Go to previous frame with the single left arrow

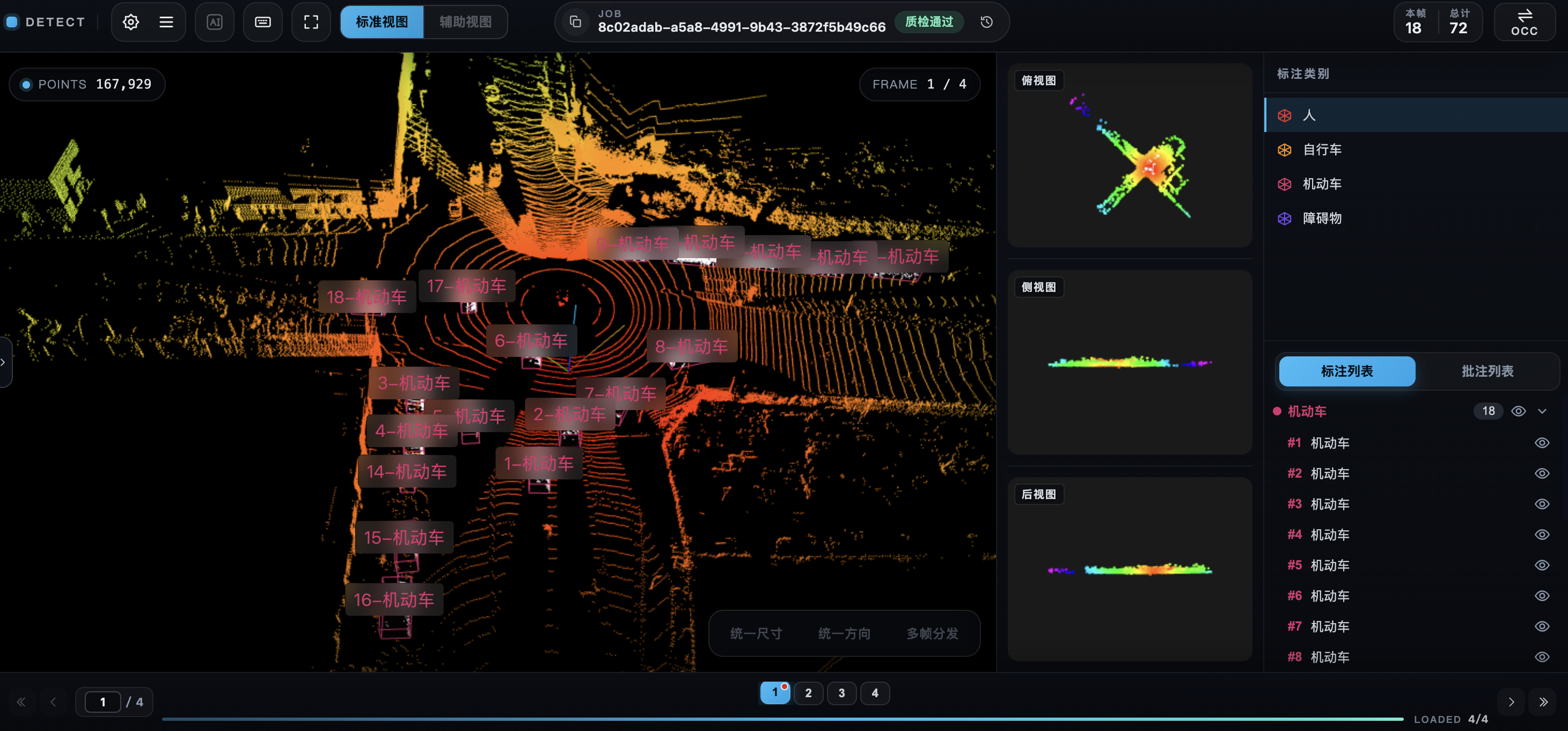coord(53,702)
